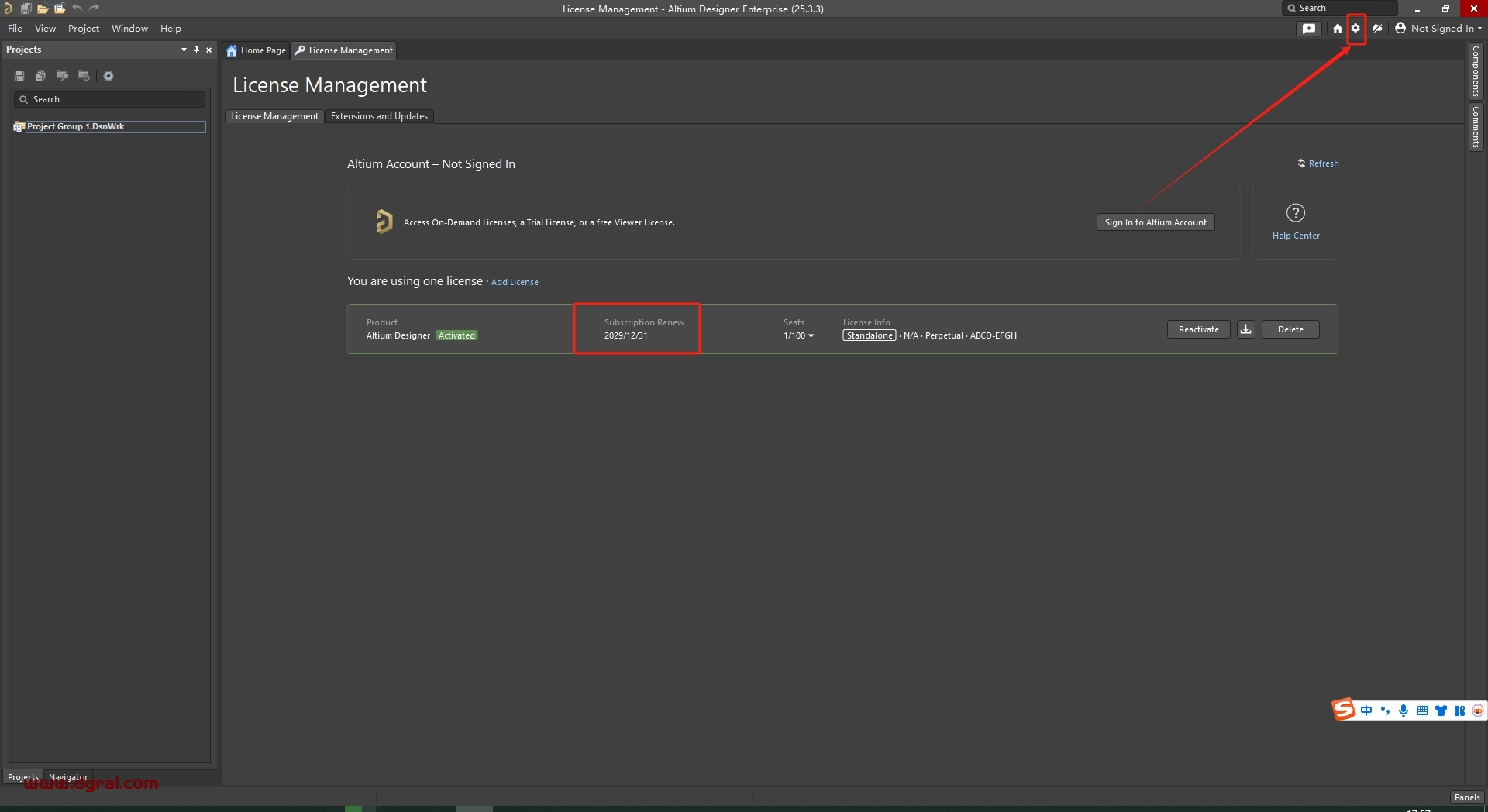Click the IME skin shirt icon

coord(1441,710)
